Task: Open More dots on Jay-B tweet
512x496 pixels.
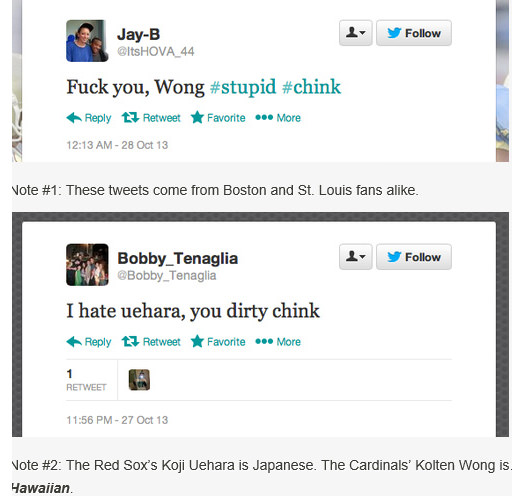Action: pyautogui.click(x=264, y=117)
